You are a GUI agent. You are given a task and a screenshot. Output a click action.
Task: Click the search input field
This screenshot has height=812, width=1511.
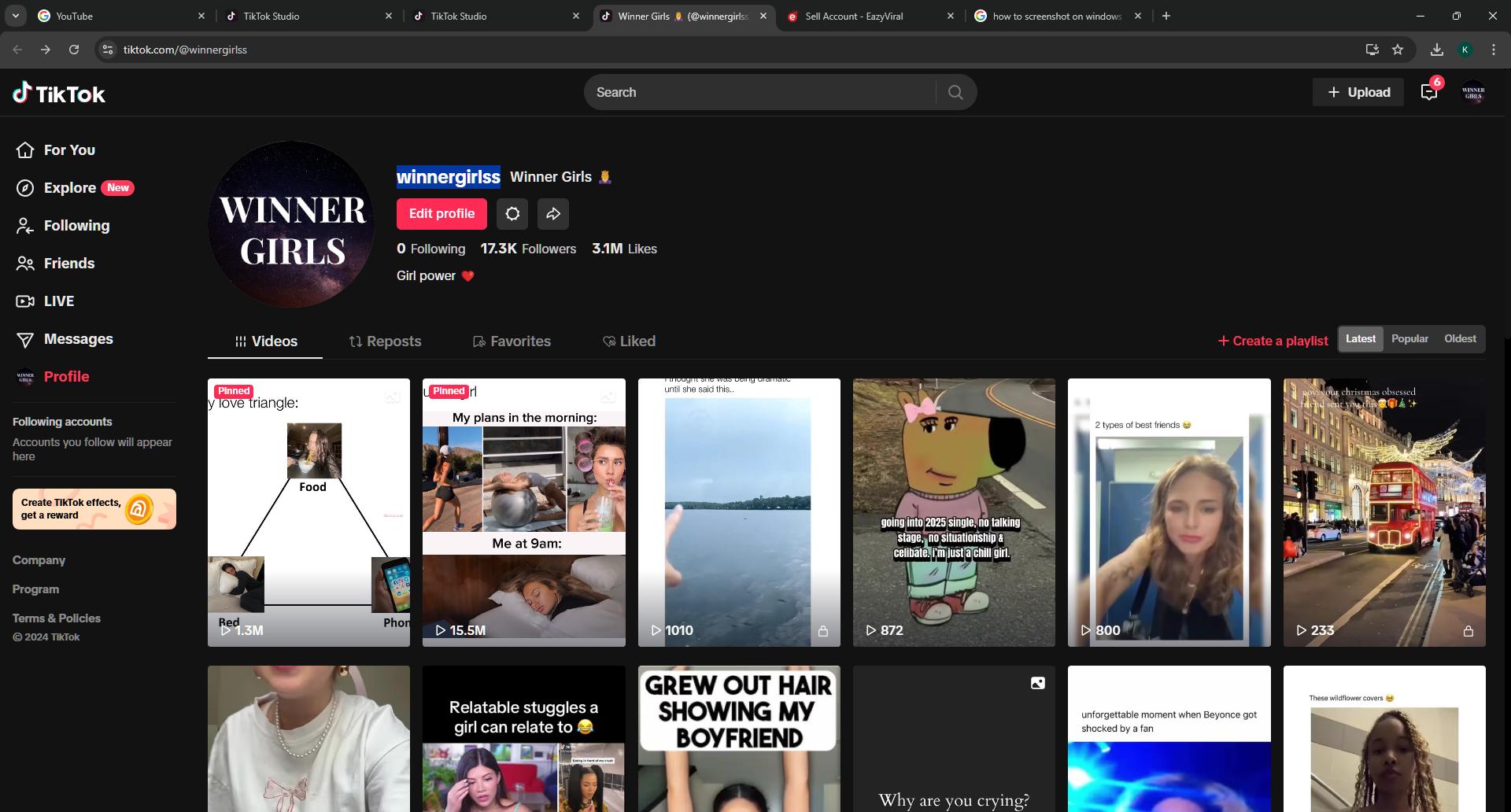759,93
